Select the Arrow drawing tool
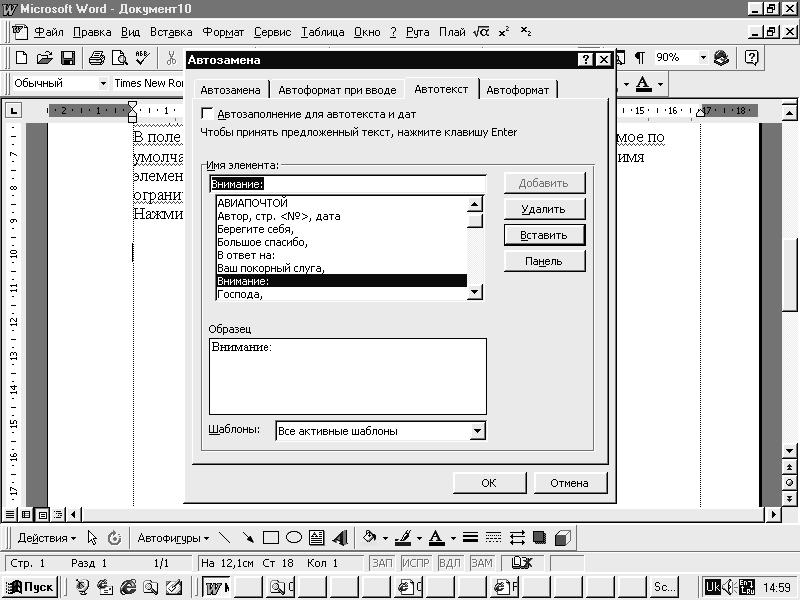 (247, 538)
